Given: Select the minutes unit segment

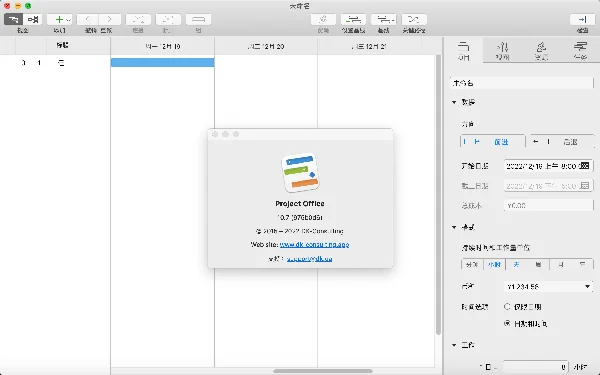Looking at the screenshot, I should 472,265.
